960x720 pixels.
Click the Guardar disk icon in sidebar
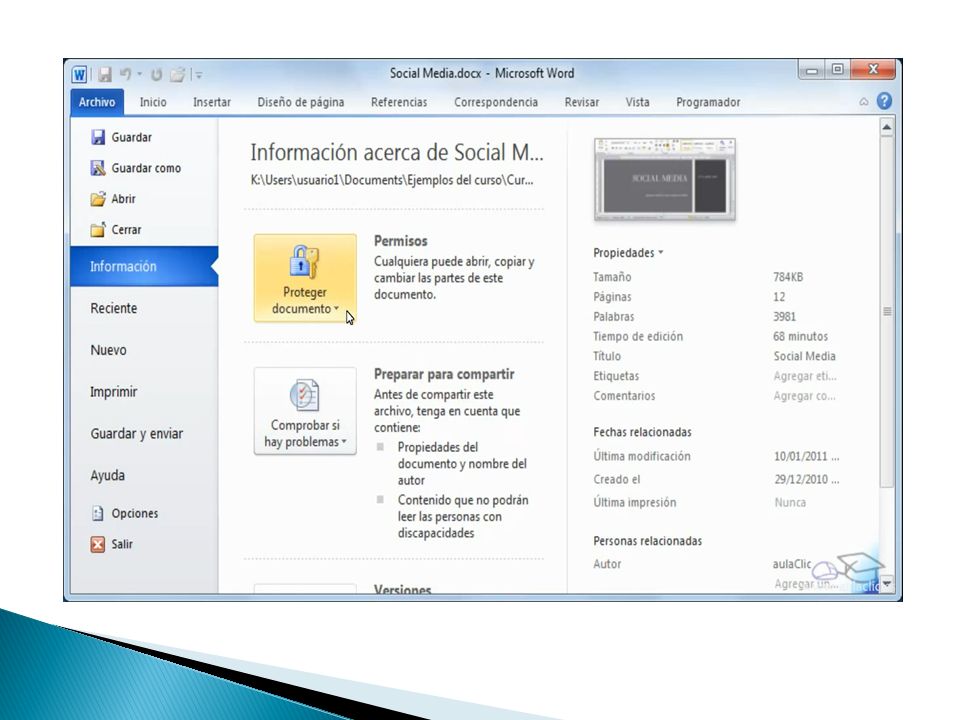(98, 137)
